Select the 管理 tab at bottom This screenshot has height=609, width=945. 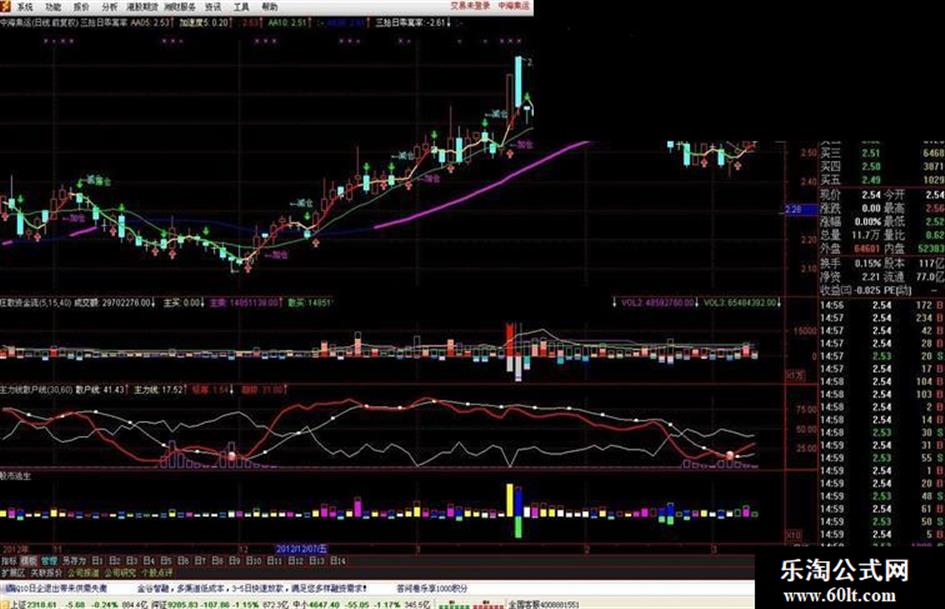(49, 561)
